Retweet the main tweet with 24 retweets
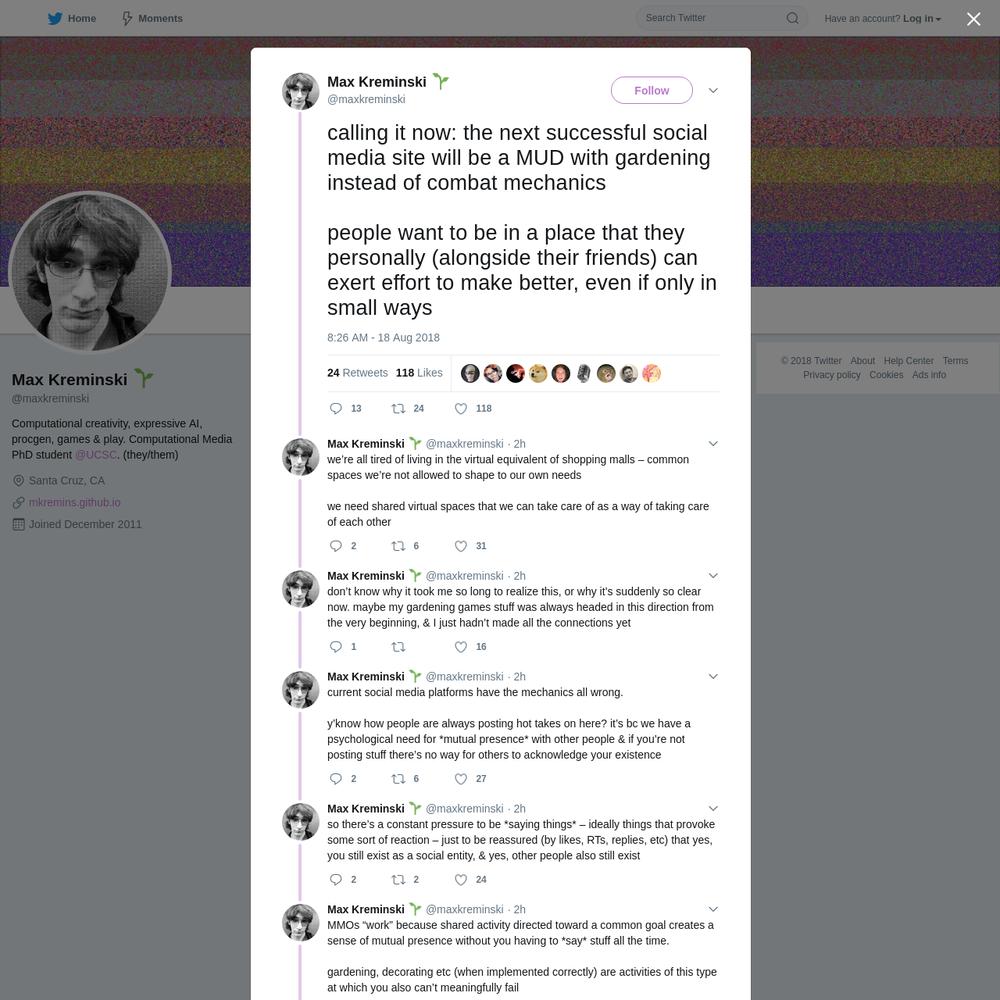The image size is (1000, 1000). tap(398, 409)
